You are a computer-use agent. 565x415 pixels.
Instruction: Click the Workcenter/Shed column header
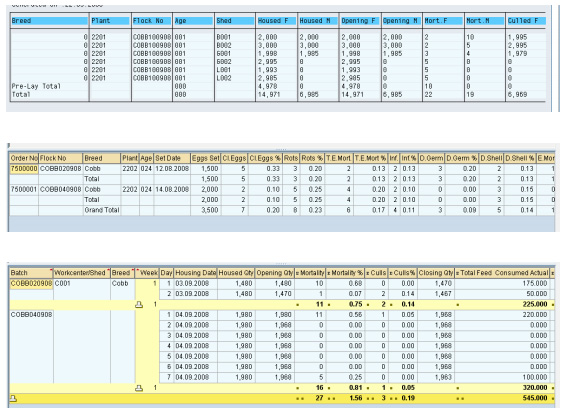pyautogui.click(x=81, y=273)
